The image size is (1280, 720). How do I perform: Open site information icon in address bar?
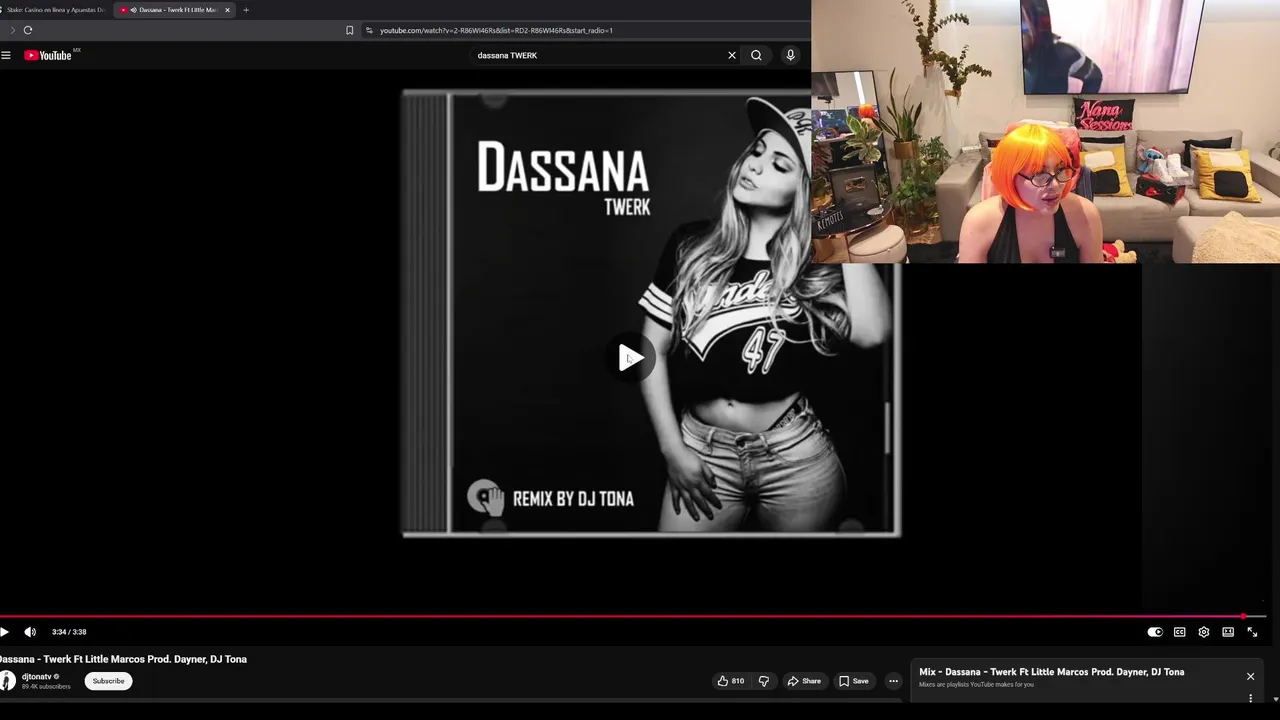369,30
